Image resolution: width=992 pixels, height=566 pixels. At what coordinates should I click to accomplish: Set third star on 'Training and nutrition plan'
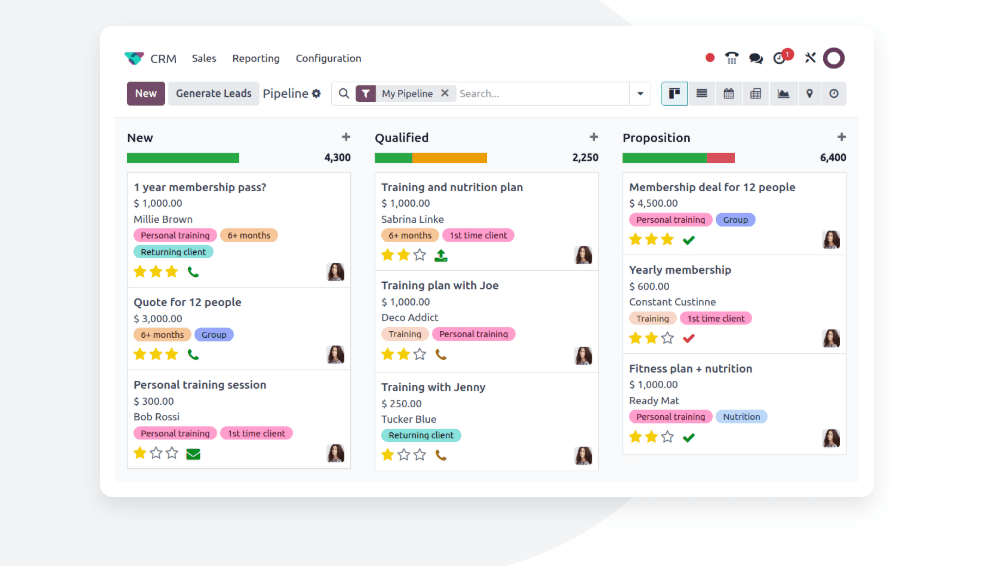tap(419, 255)
